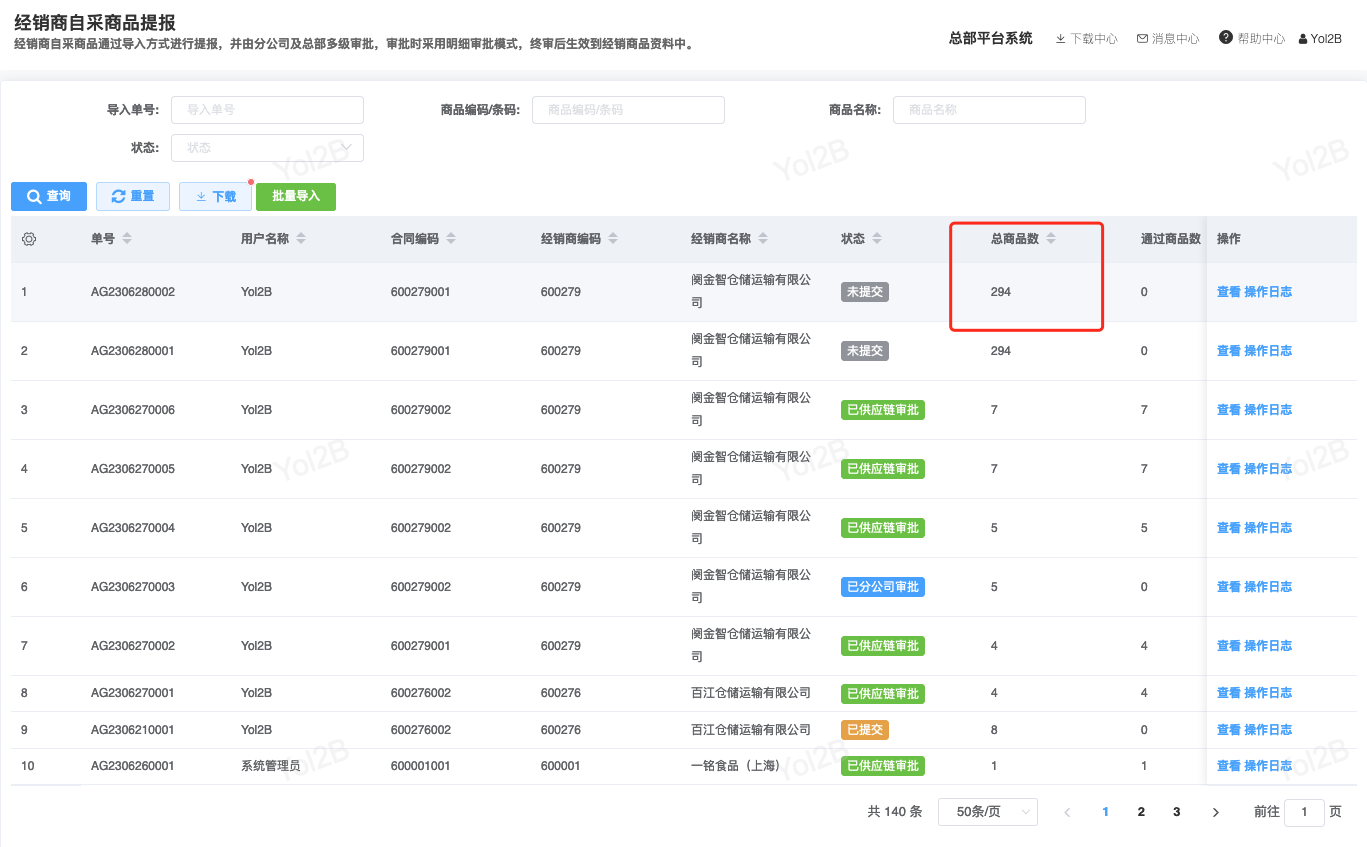Sort table by 状态 column

(x=877, y=239)
